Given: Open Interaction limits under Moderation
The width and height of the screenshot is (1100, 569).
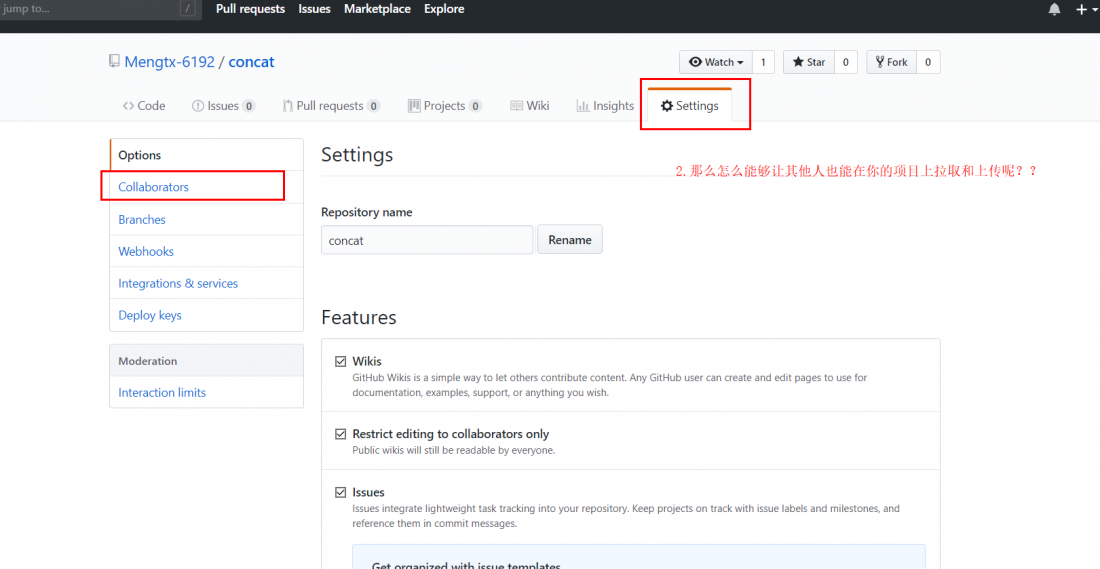Looking at the screenshot, I should coord(207,393).
